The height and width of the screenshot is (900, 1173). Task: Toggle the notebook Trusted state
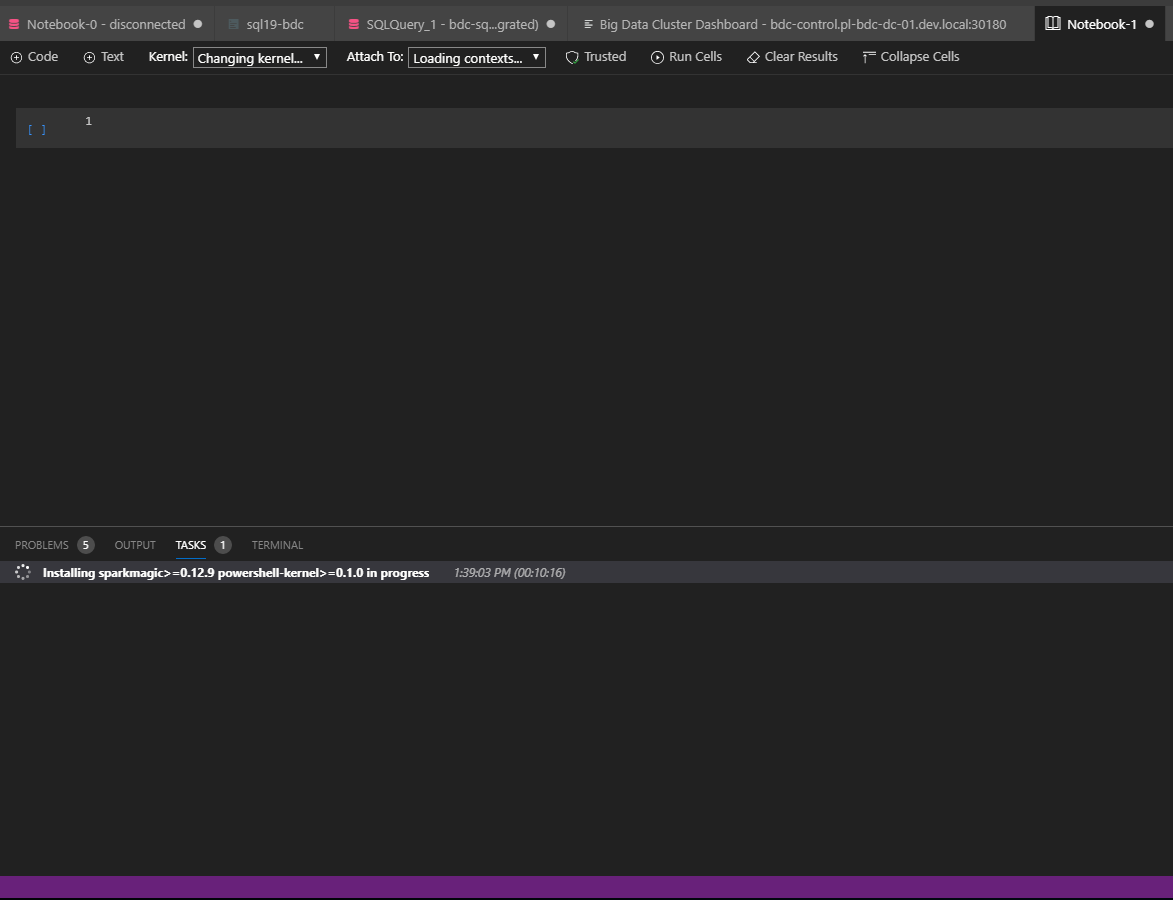tap(596, 57)
